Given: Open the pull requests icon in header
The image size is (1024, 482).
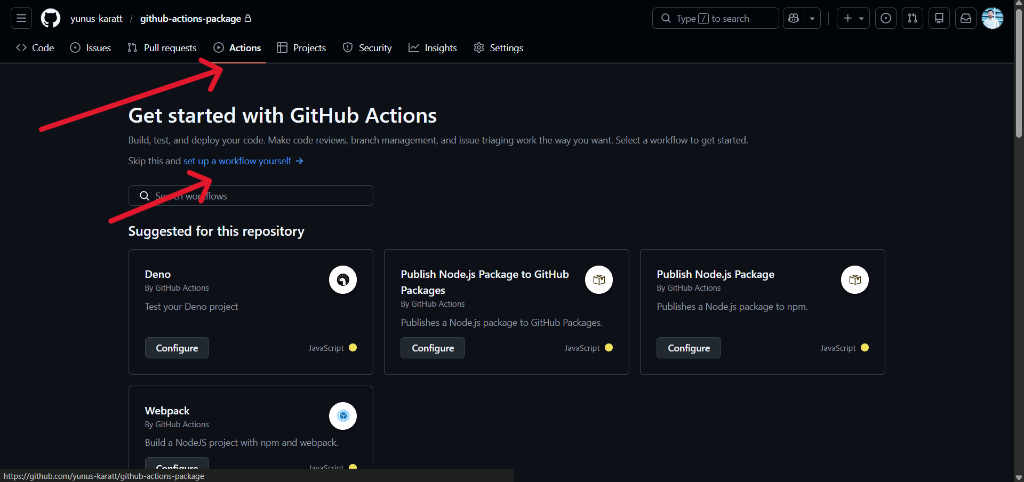Looking at the screenshot, I should pos(912,18).
